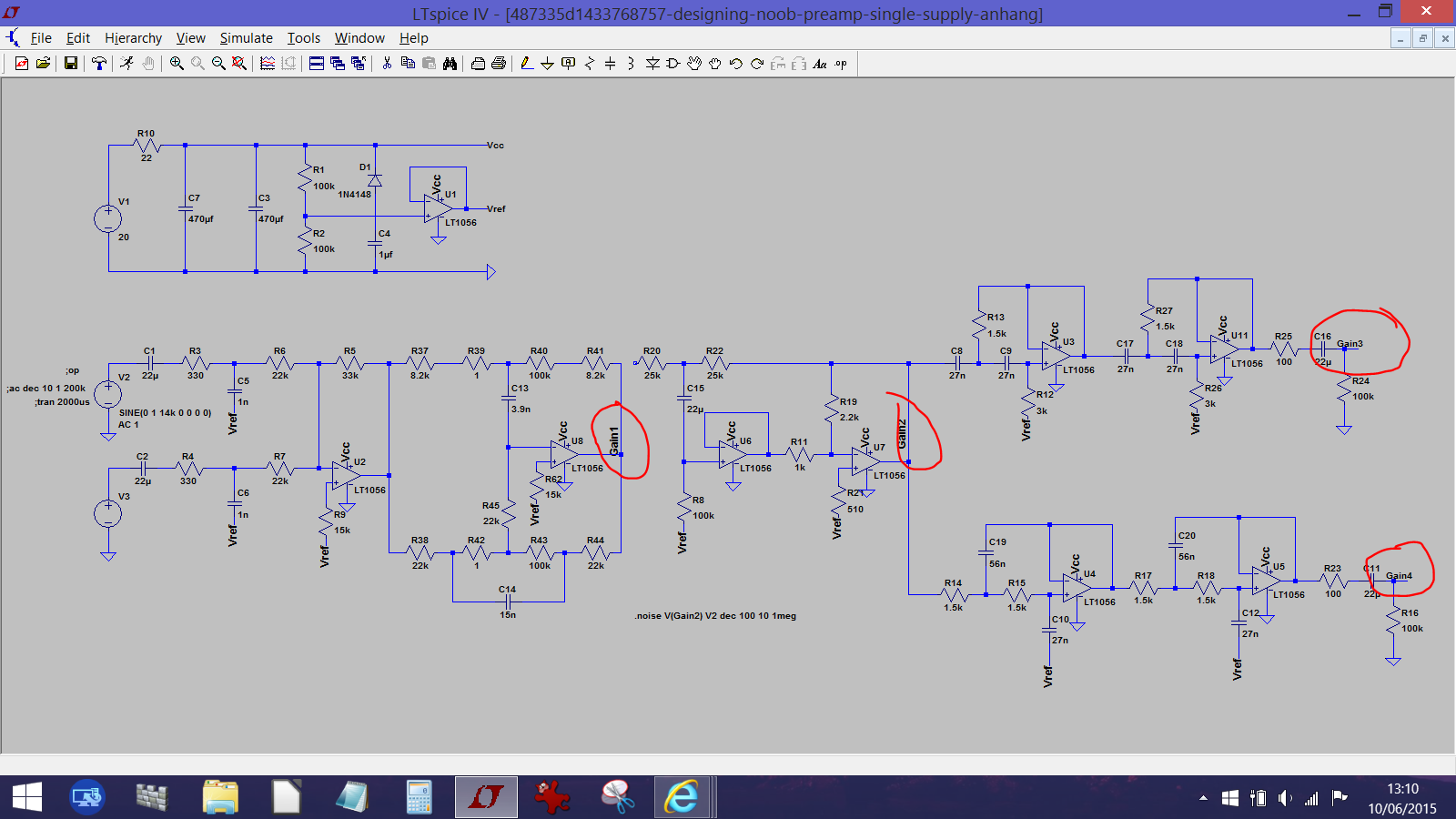Open the View menu
Viewport: 1456px width, 819px height.
pos(190,38)
